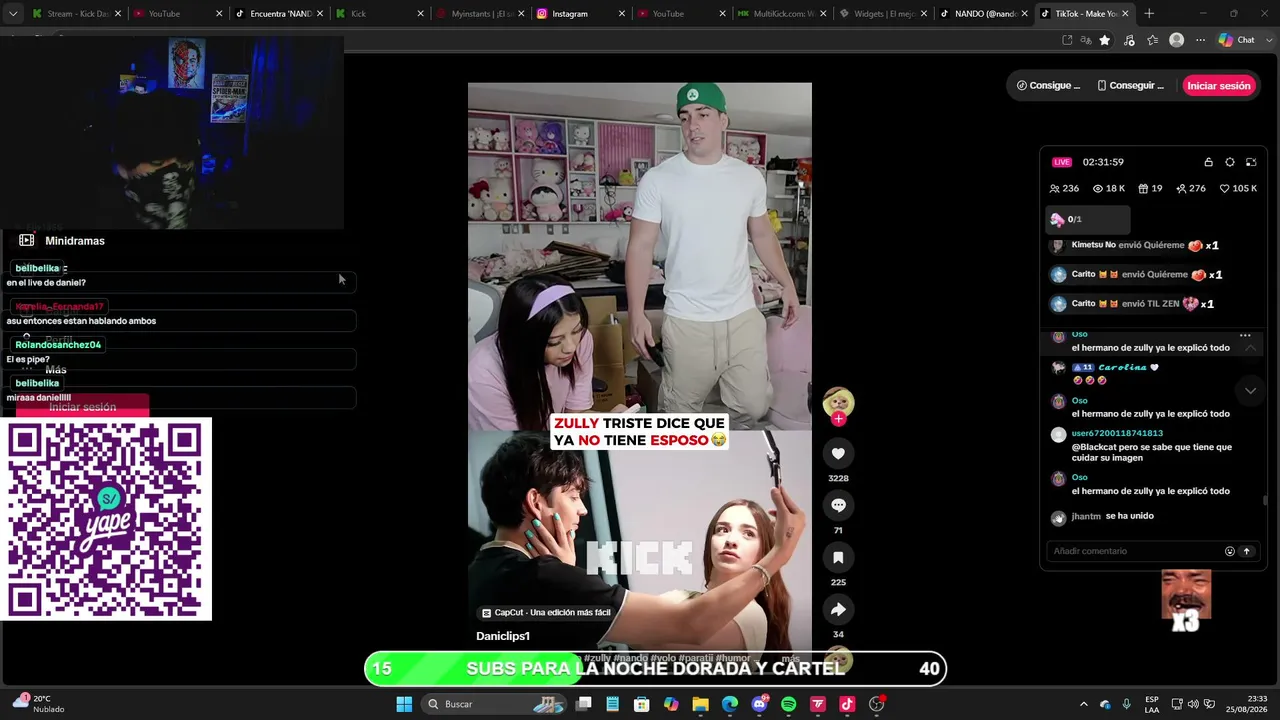1280x720 pixels.
Task: Open the Notepad icon in the taskbar
Action: 613,704
